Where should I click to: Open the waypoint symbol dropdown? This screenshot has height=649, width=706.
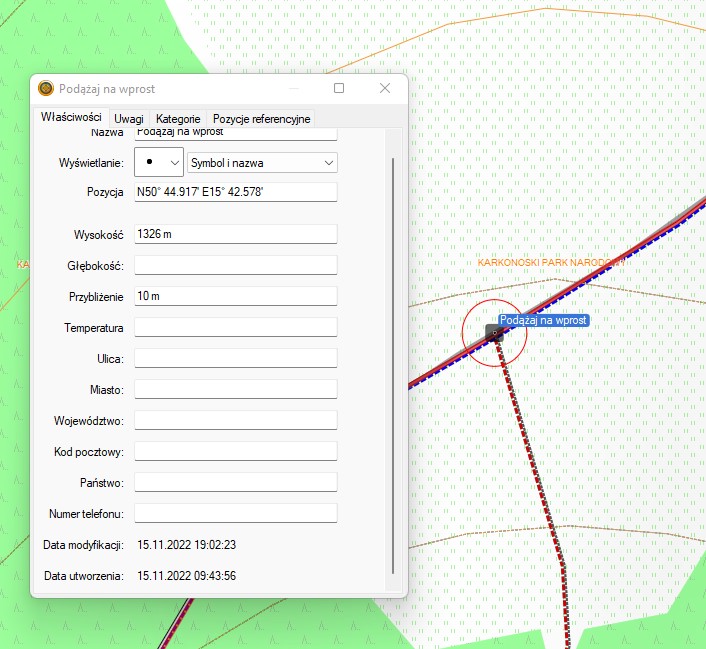pyautogui.click(x=159, y=162)
